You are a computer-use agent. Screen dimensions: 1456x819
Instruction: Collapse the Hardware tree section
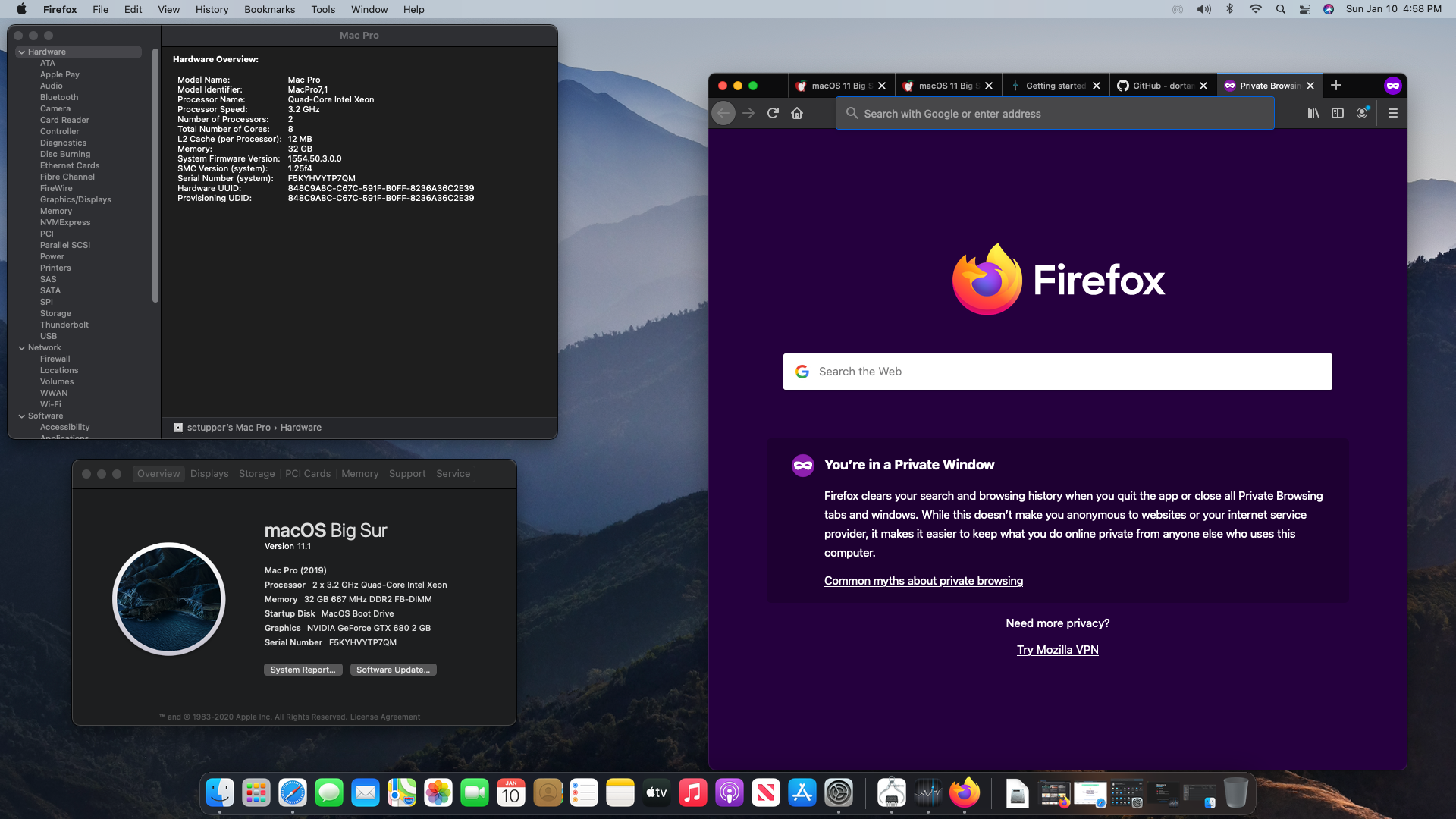pyautogui.click(x=22, y=52)
